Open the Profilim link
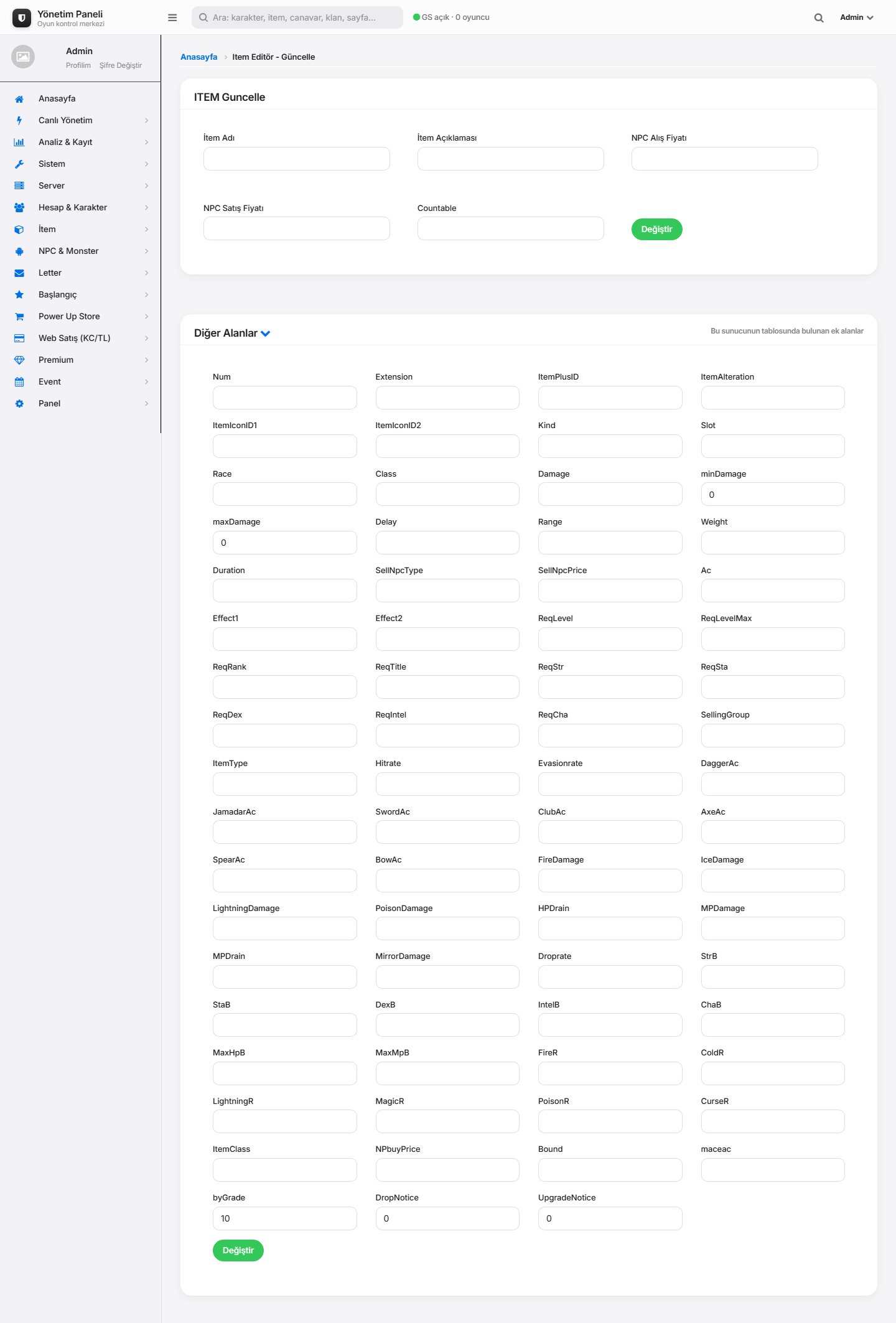This screenshot has width=896, height=1323. [x=78, y=65]
